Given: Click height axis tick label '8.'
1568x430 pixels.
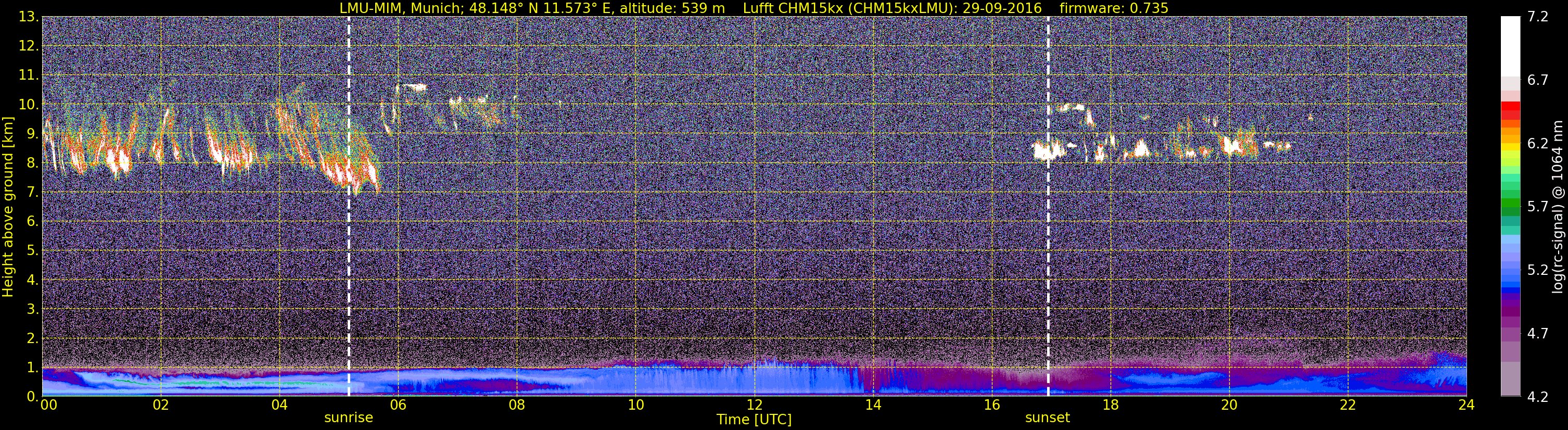Looking at the screenshot, I should pos(32,162).
